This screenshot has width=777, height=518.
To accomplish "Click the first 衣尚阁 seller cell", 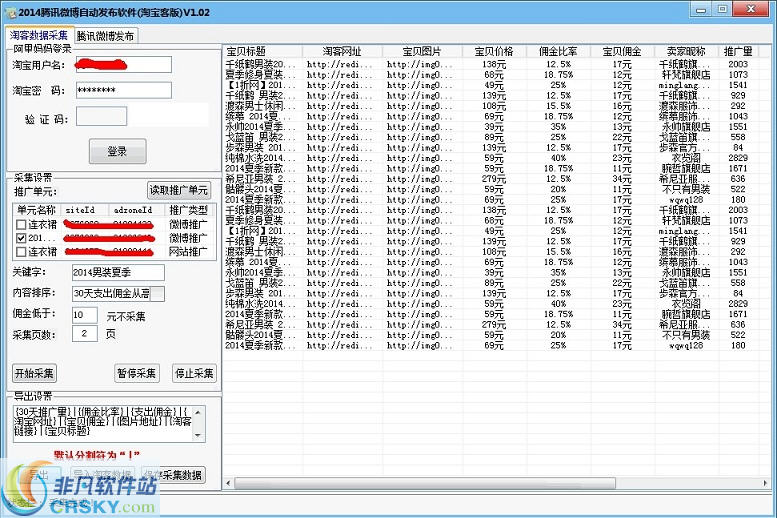I will (686, 158).
